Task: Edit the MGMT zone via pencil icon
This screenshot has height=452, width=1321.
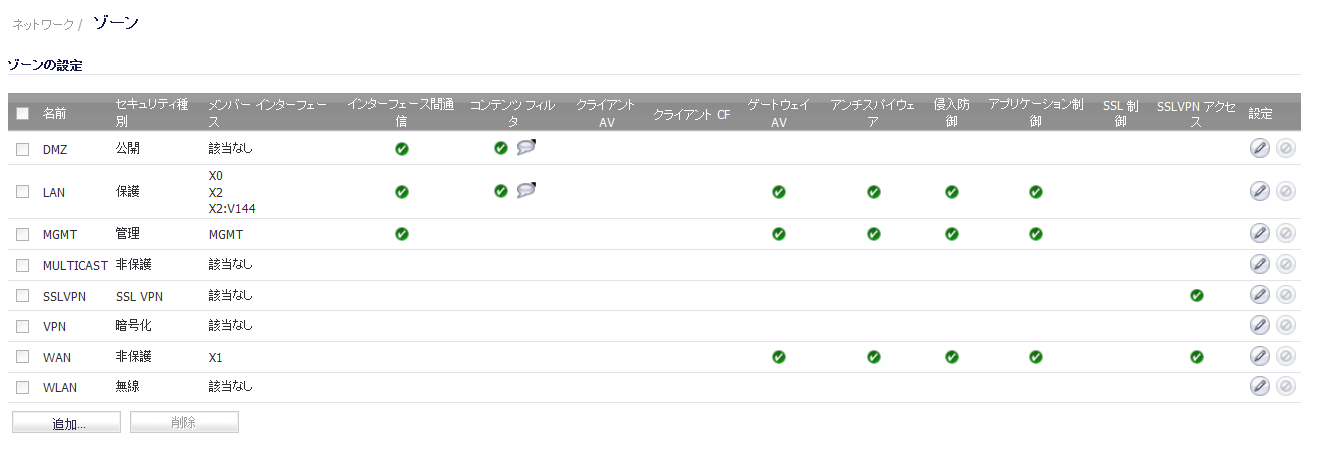Action: point(1260,234)
